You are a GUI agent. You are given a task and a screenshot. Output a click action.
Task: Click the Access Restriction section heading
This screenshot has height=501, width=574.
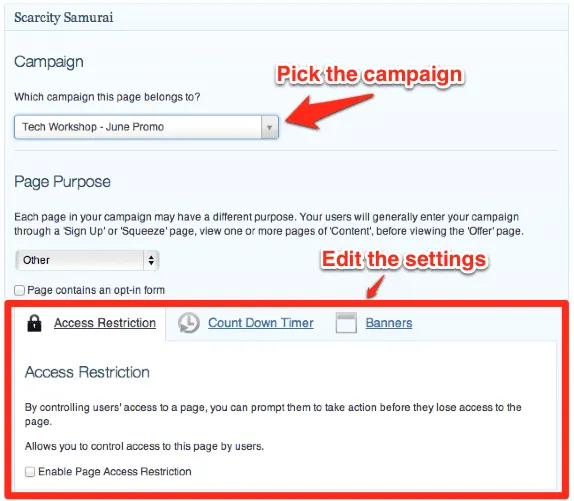(87, 372)
